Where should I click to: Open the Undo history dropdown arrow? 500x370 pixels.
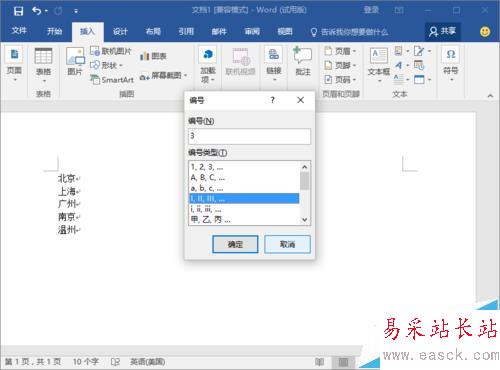tap(46, 11)
